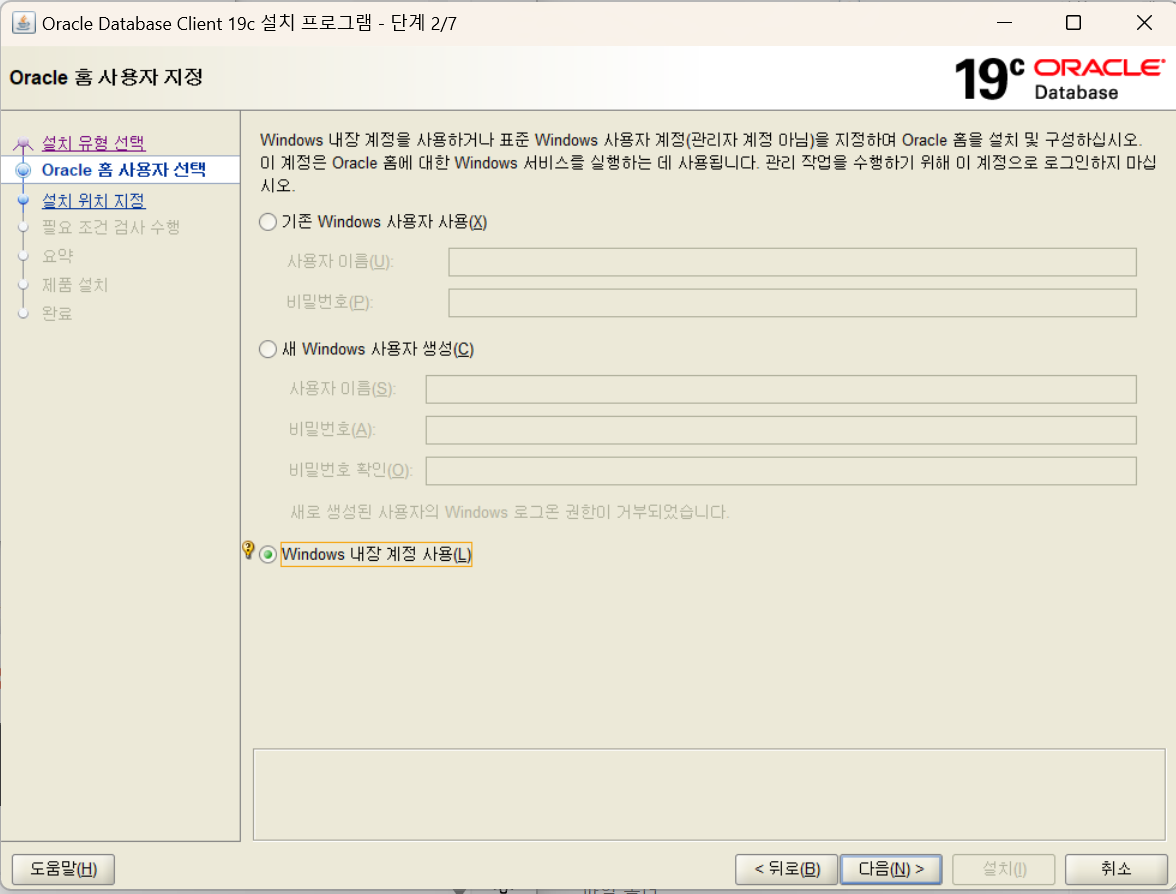Maximize the installer window
Image resolution: width=1176 pixels, height=894 pixels.
[1073, 23]
